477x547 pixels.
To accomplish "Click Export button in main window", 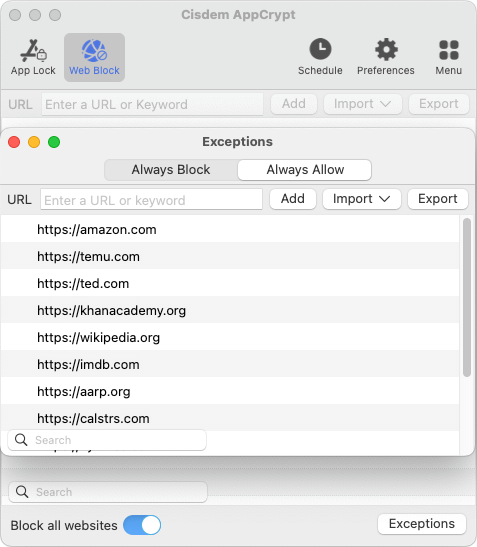I will [439, 104].
